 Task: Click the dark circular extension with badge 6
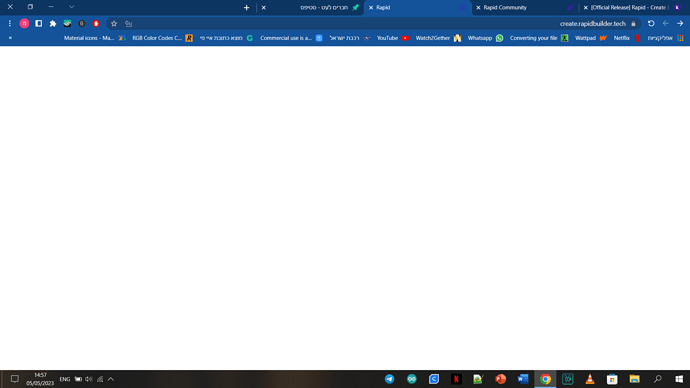coord(81,24)
